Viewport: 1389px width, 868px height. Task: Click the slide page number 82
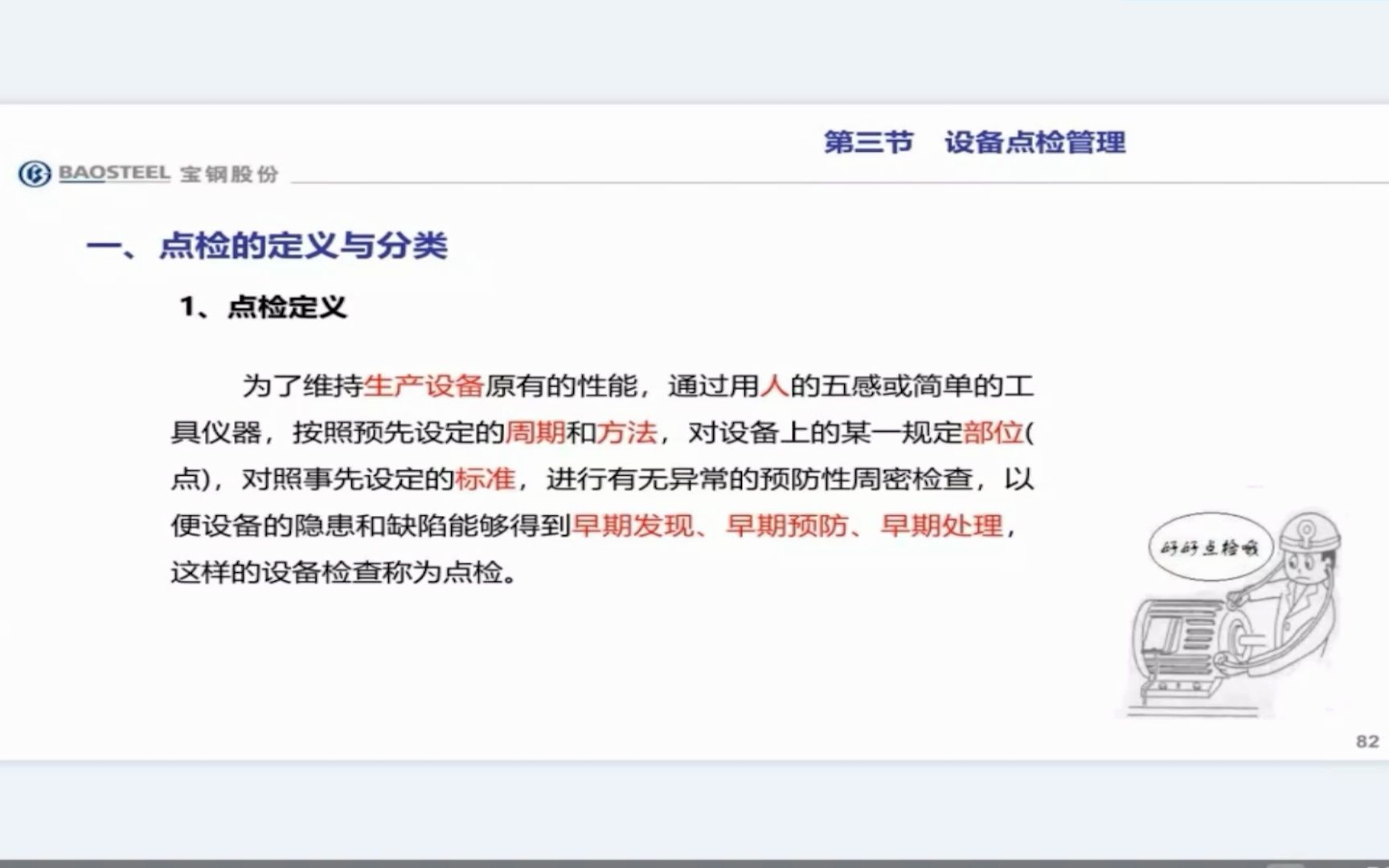(x=1367, y=741)
